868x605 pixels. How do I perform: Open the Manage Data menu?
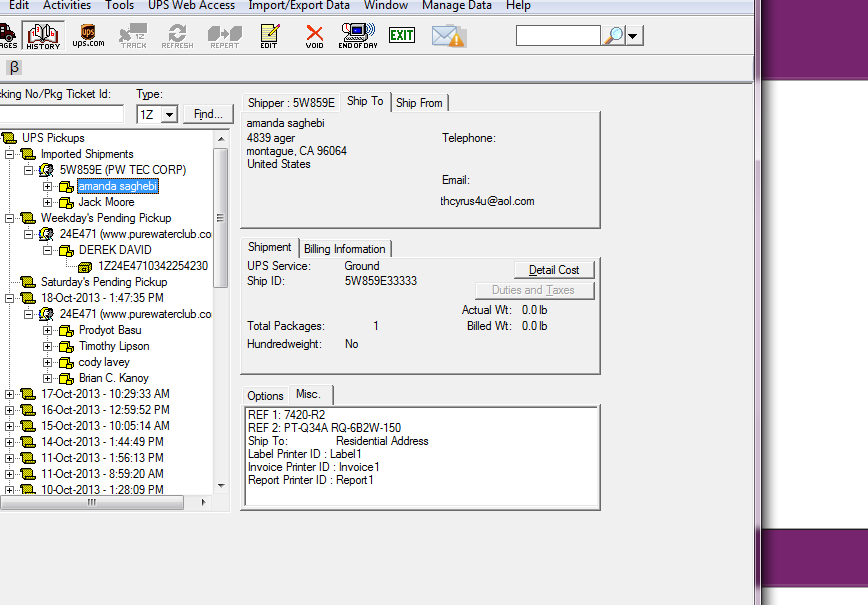tap(457, 6)
